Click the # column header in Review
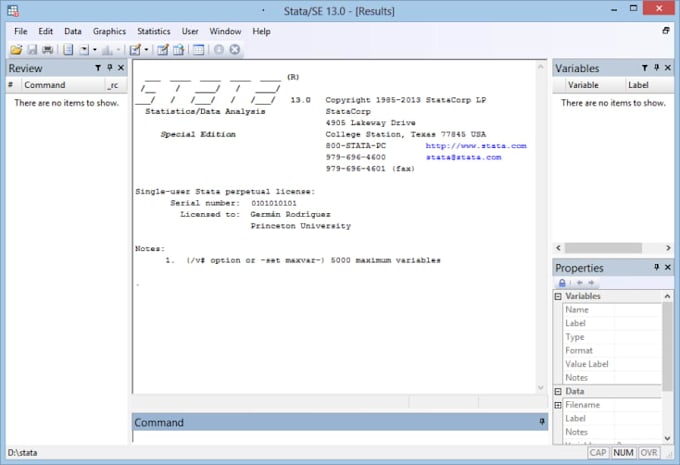The width and height of the screenshot is (680, 465). [11, 85]
